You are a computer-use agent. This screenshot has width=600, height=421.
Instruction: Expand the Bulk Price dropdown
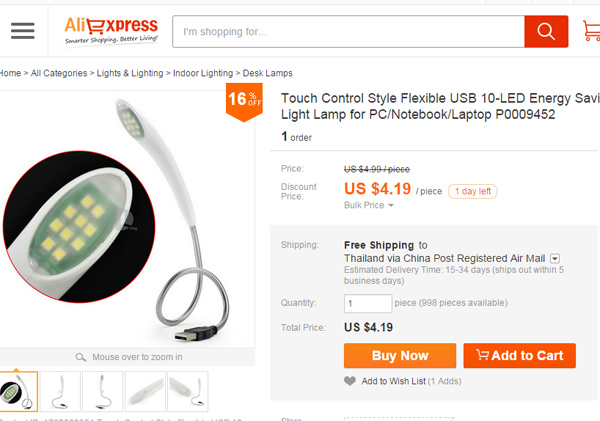(x=369, y=205)
